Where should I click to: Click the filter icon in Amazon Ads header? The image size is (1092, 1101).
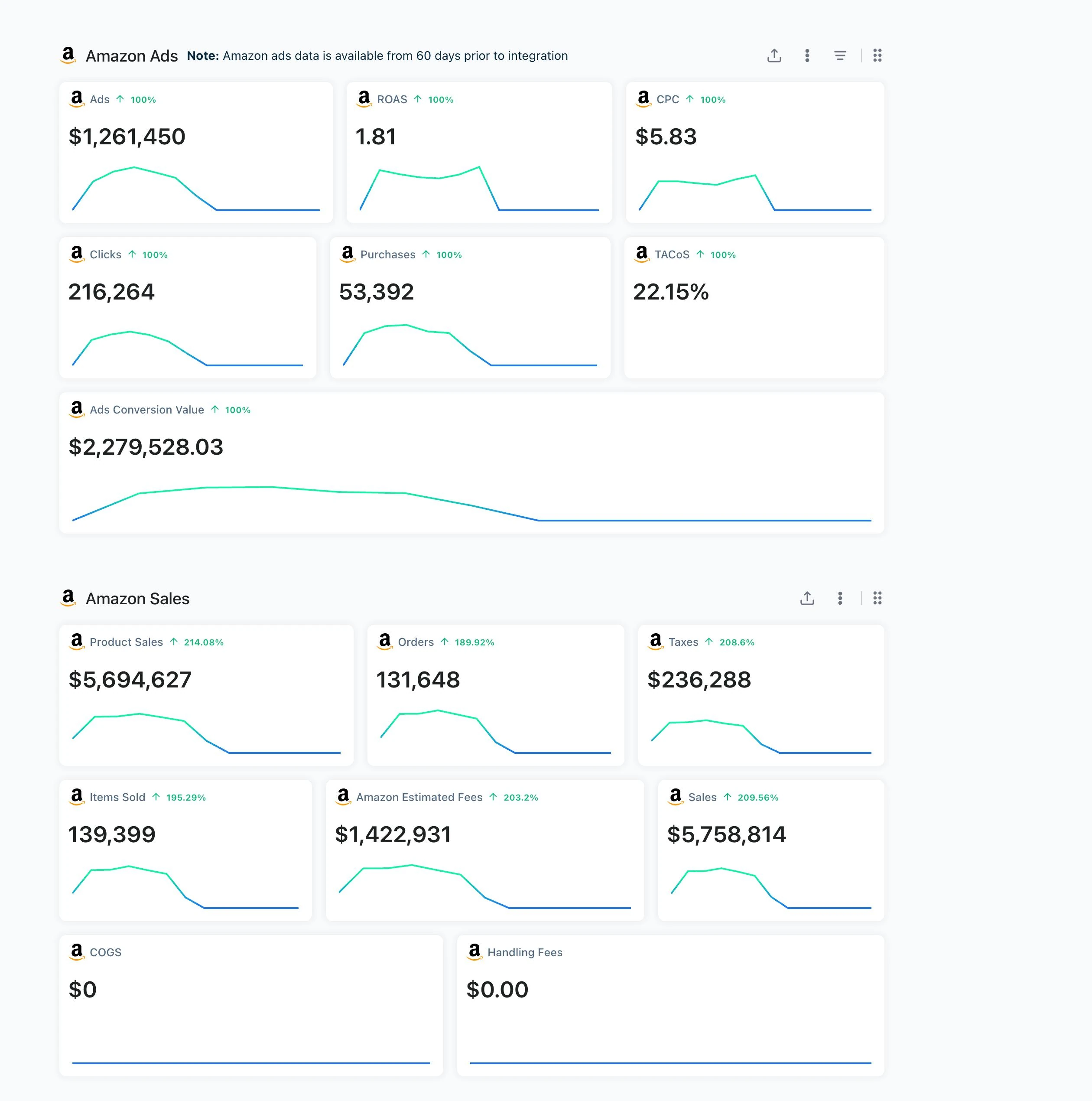pyautogui.click(x=840, y=55)
